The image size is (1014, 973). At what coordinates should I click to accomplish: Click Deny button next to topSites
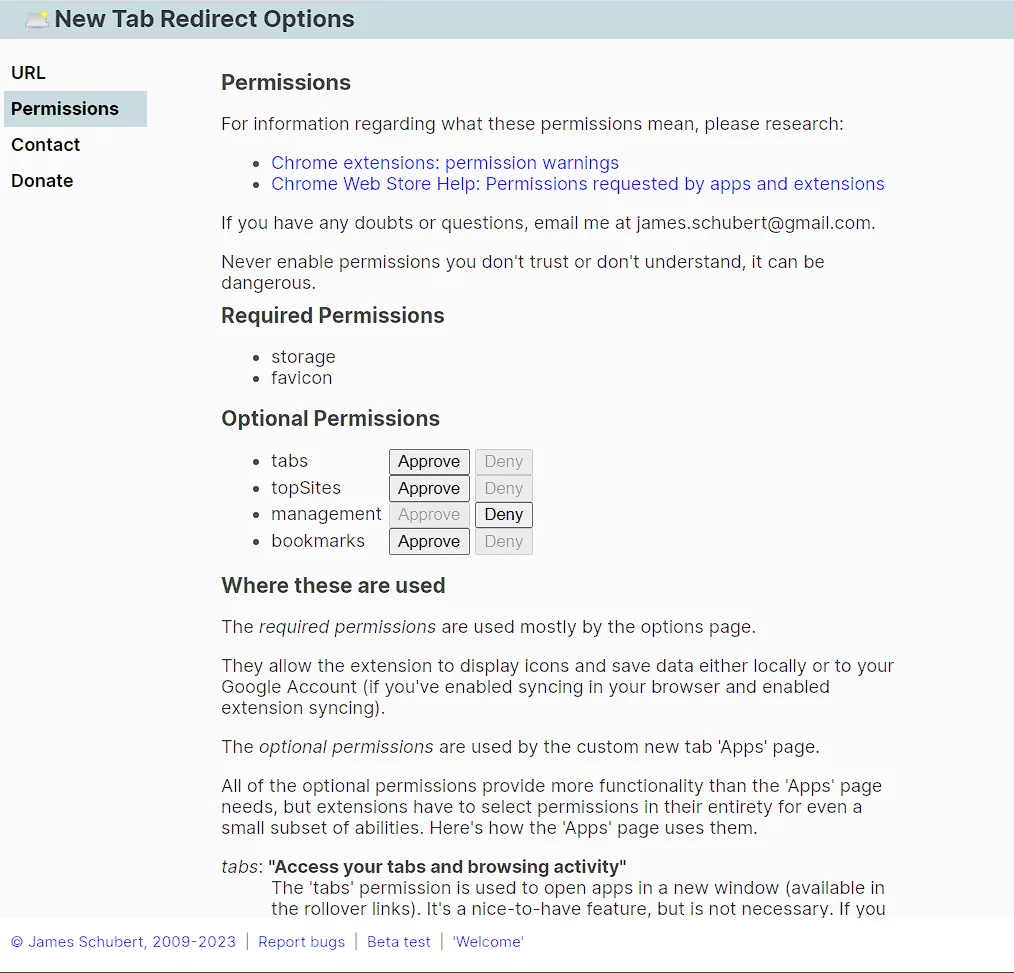point(503,489)
